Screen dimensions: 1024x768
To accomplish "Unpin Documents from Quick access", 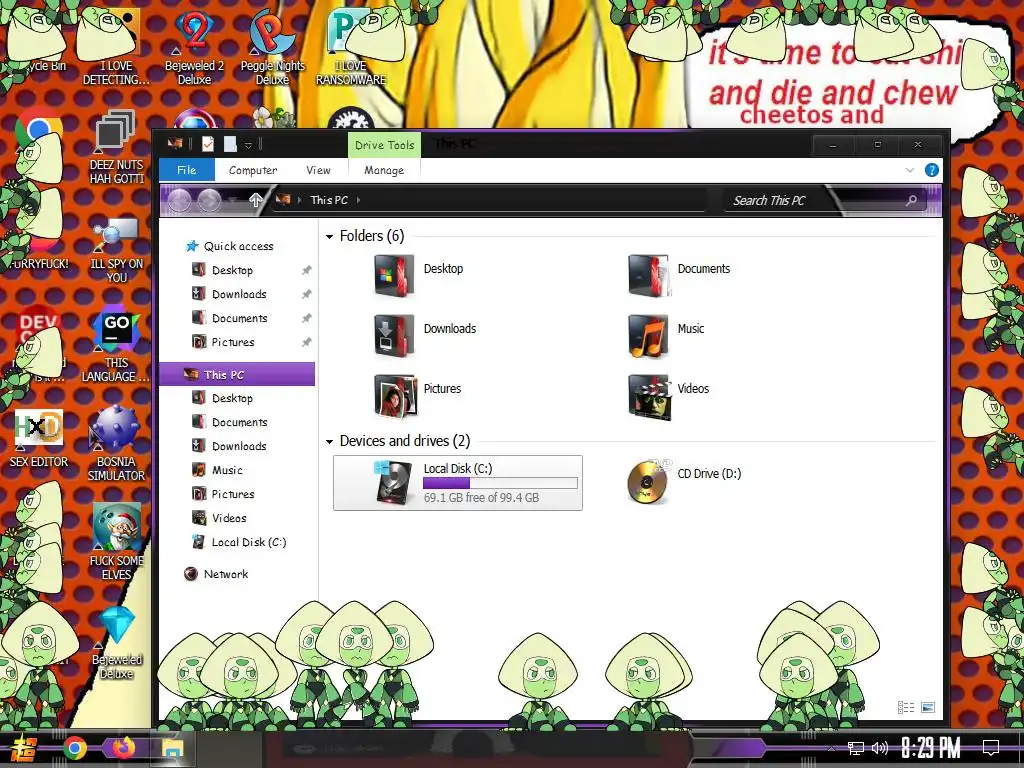I will pyautogui.click(x=306, y=318).
